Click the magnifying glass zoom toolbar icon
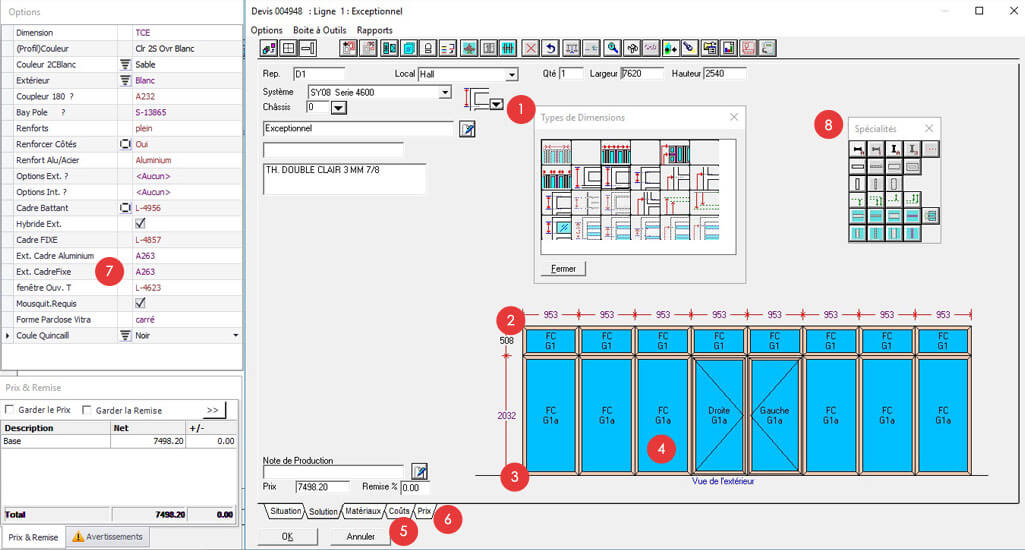The image size is (1025, 550). coord(611,48)
